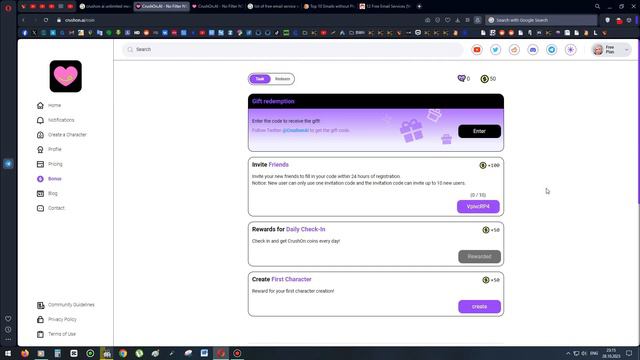Open the @CrushonAI Twitter link
Viewport: 640px width, 360px height.
coord(296,131)
